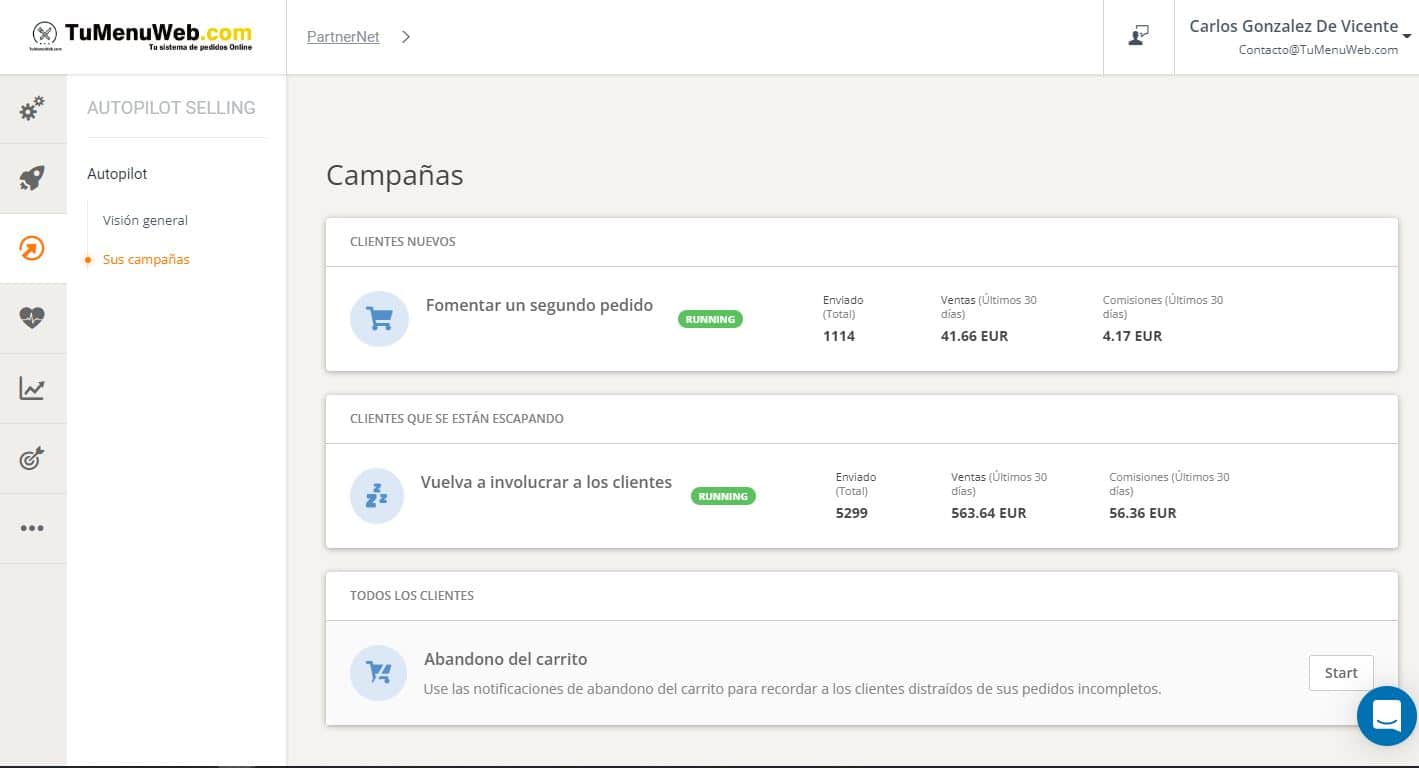Select Sus campañas in the sidebar
The width and height of the screenshot is (1419, 768).
tap(146, 259)
